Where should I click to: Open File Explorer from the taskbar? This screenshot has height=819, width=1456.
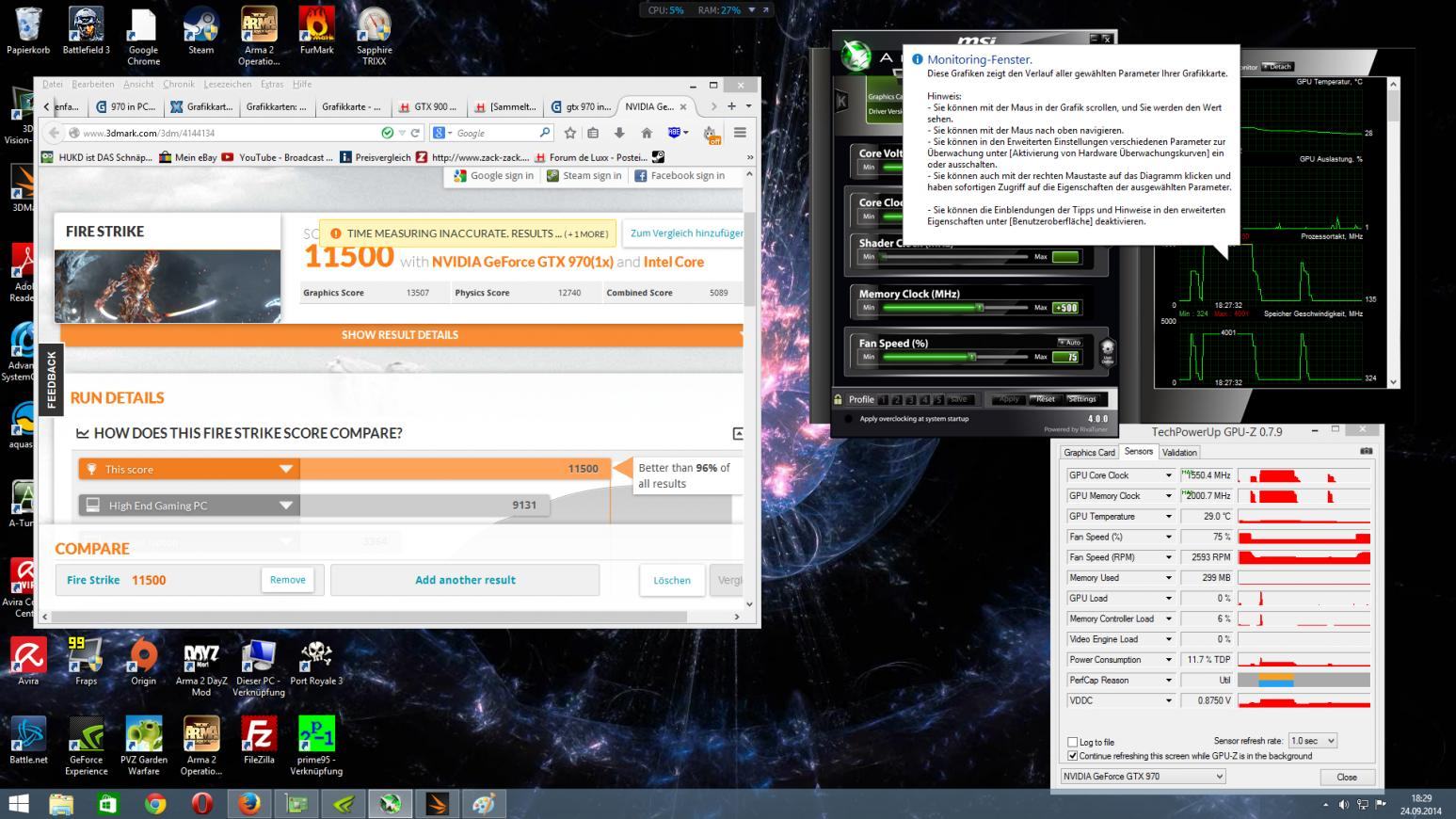tap(61, 804)
